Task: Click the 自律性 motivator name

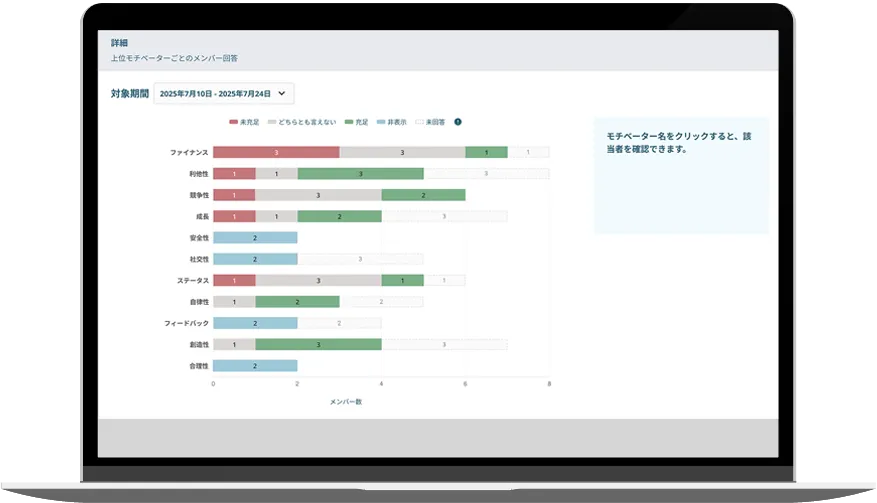Action: tap(199, 302)
